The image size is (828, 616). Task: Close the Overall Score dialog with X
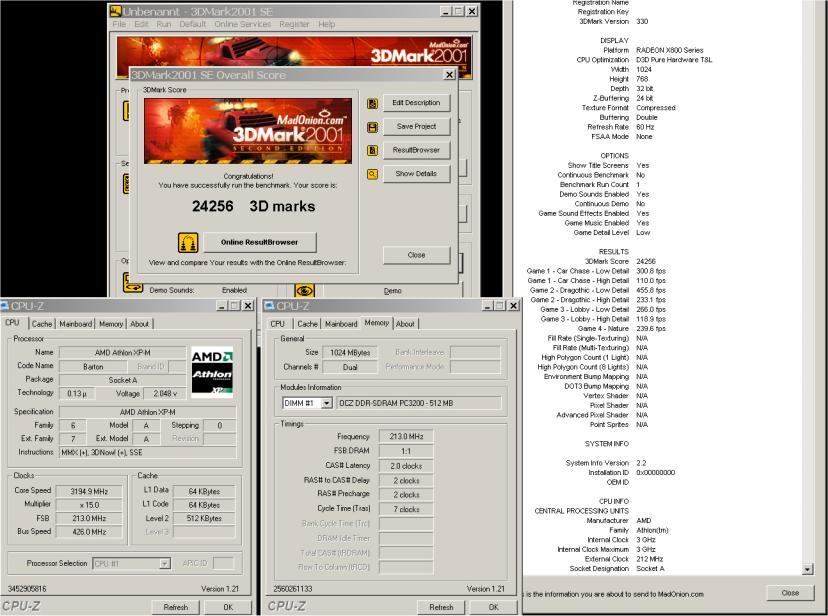click(x=449, y=75)
